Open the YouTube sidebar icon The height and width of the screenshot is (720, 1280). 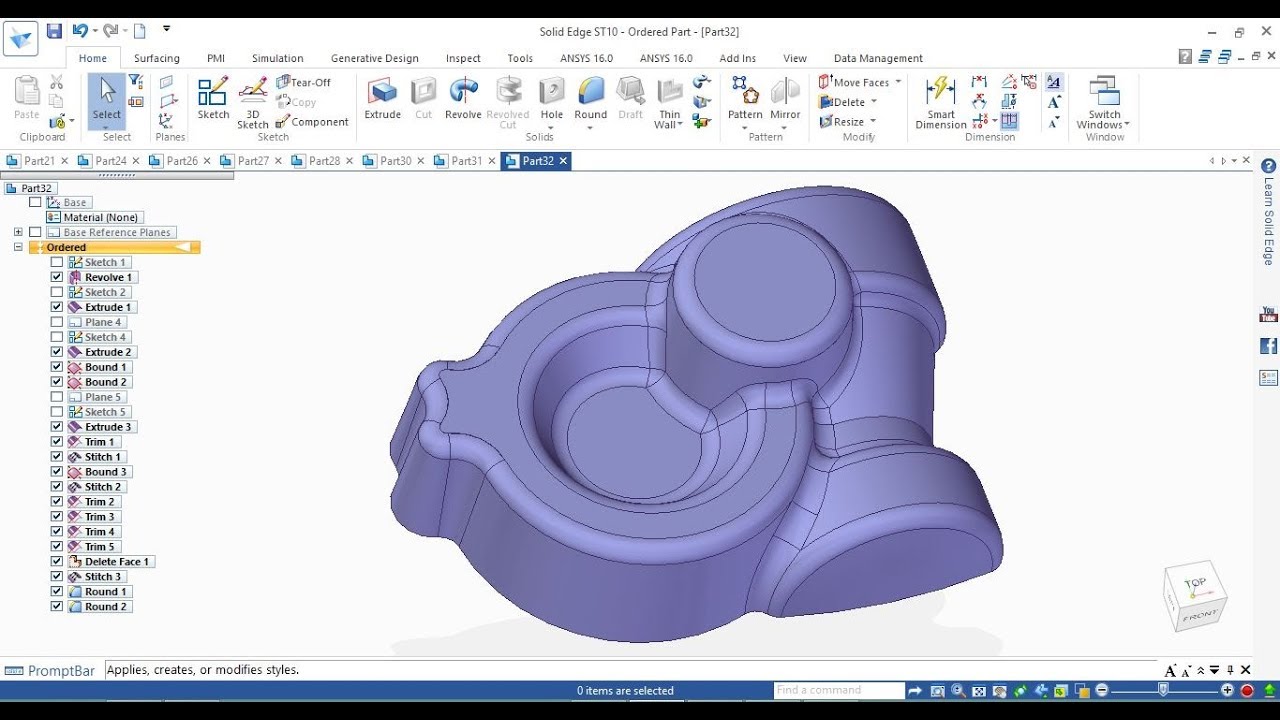point(1269,314)
